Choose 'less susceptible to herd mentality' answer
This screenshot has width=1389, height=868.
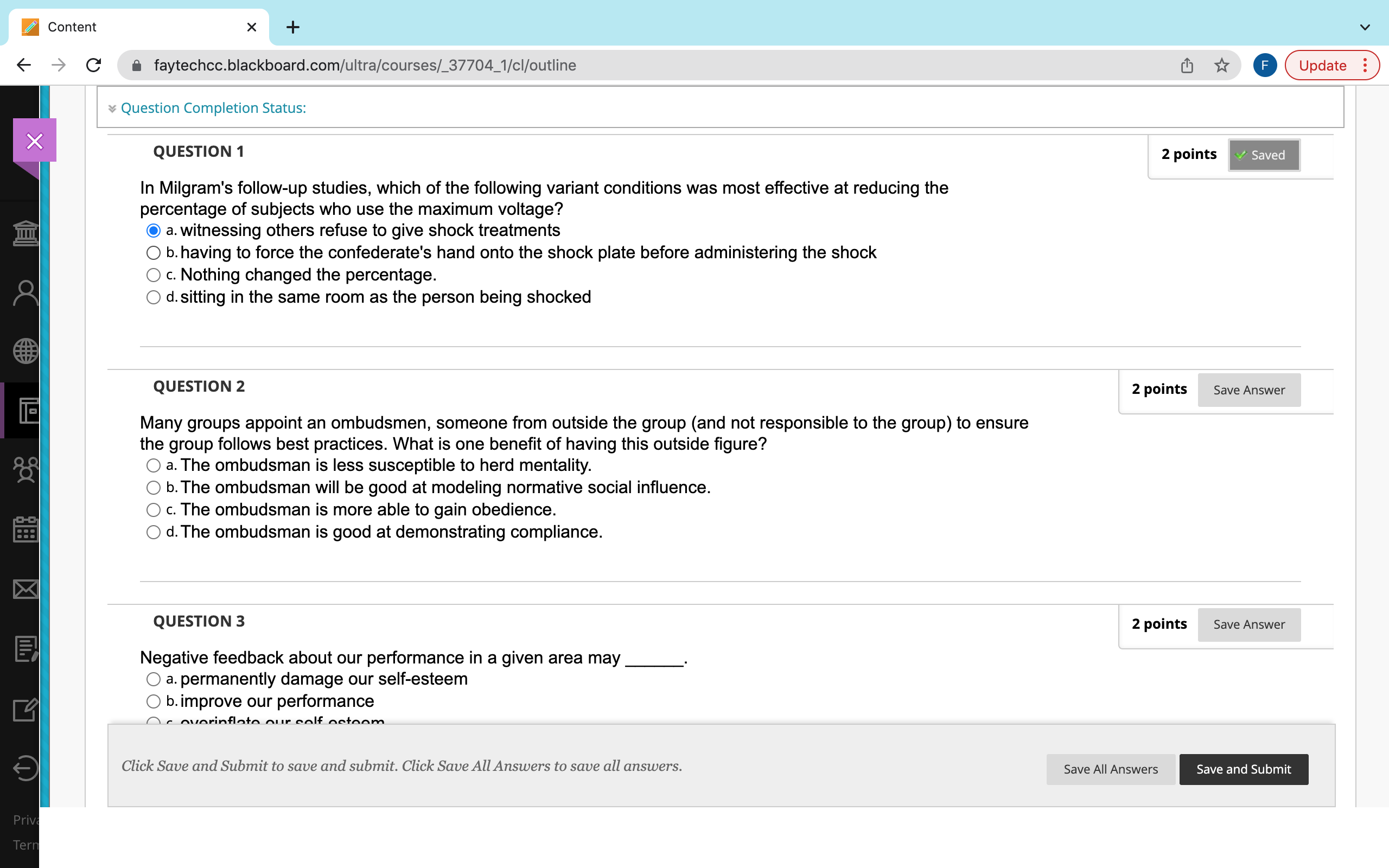[153, 465]
